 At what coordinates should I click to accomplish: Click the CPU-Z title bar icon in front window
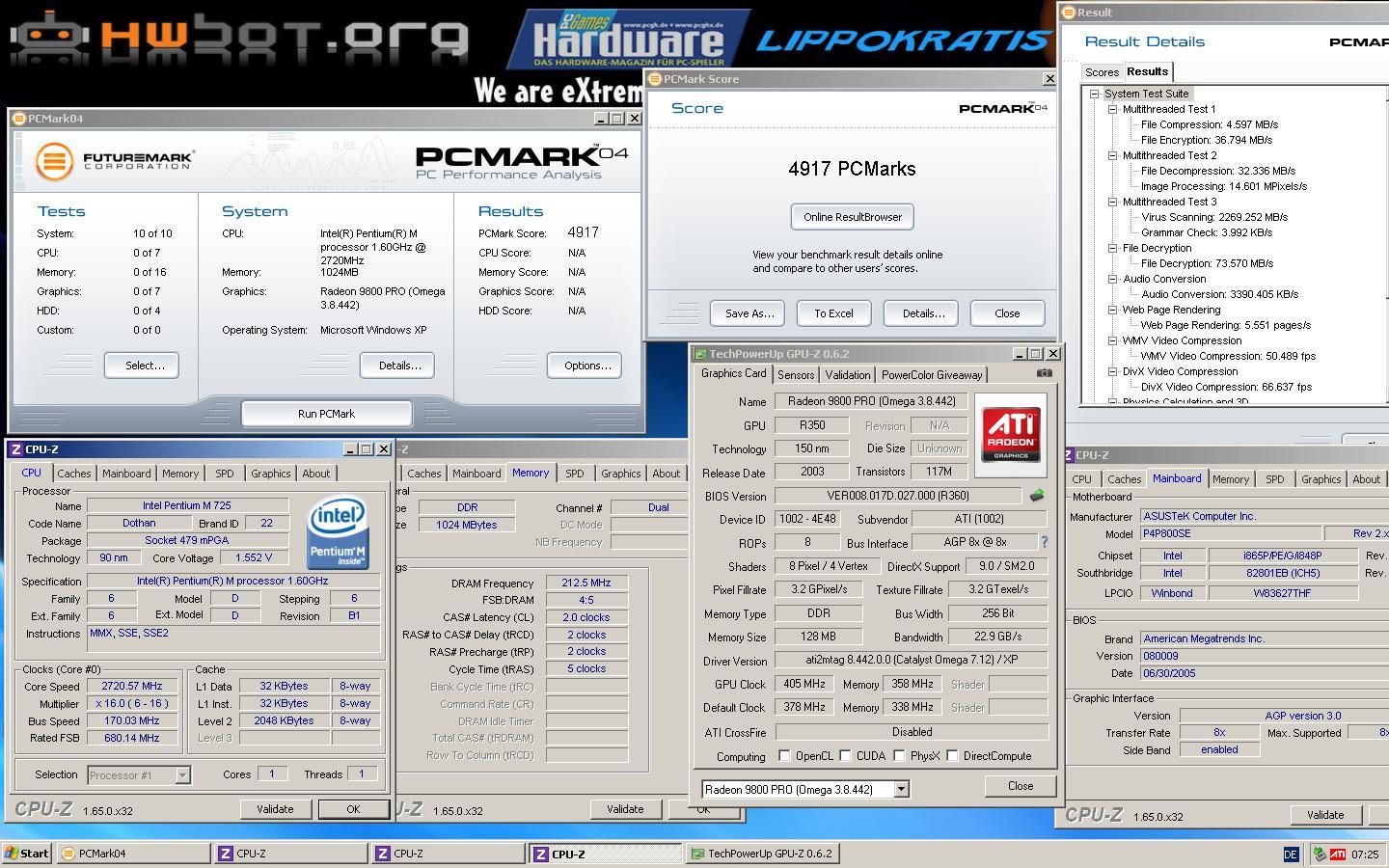[x=16, y=449]
